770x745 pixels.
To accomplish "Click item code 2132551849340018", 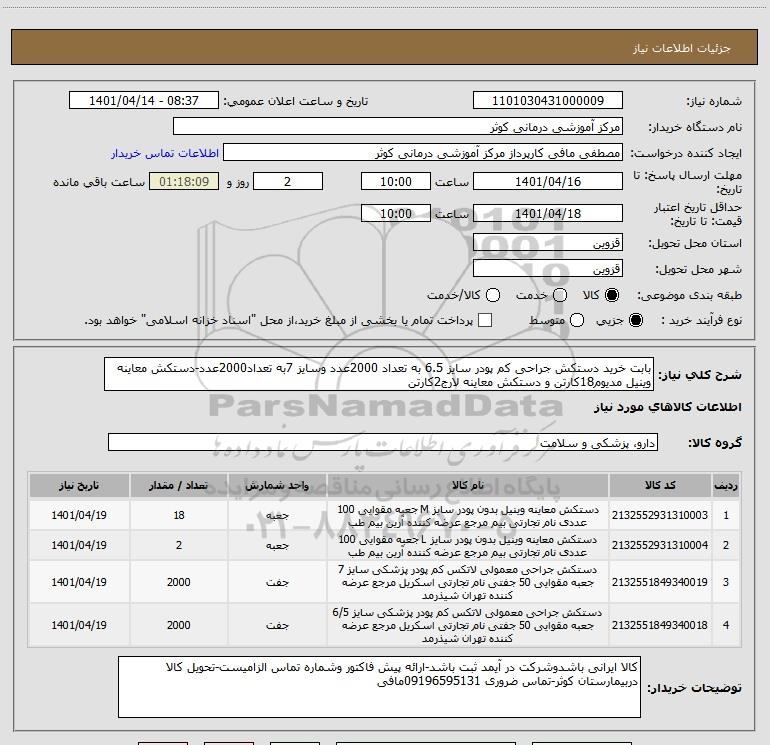I will pos(660,625).
